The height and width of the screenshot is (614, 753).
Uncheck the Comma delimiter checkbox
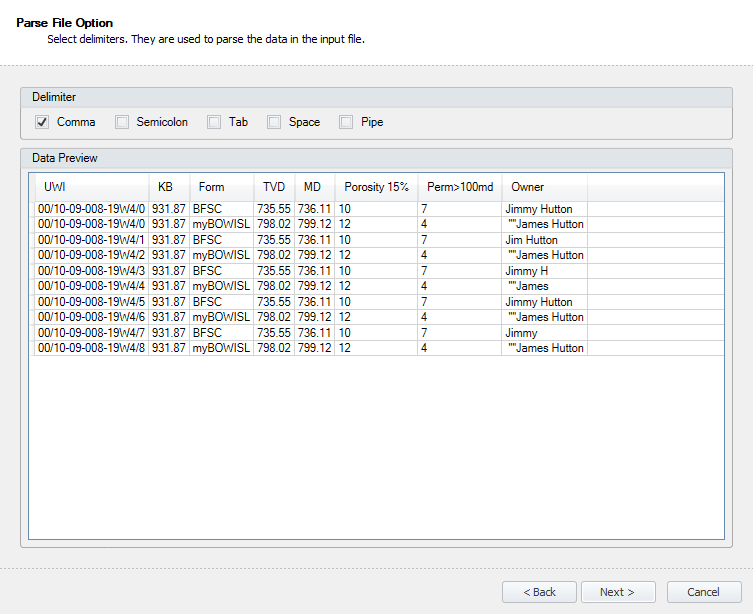pyautogui.click(x=42, y=122)
